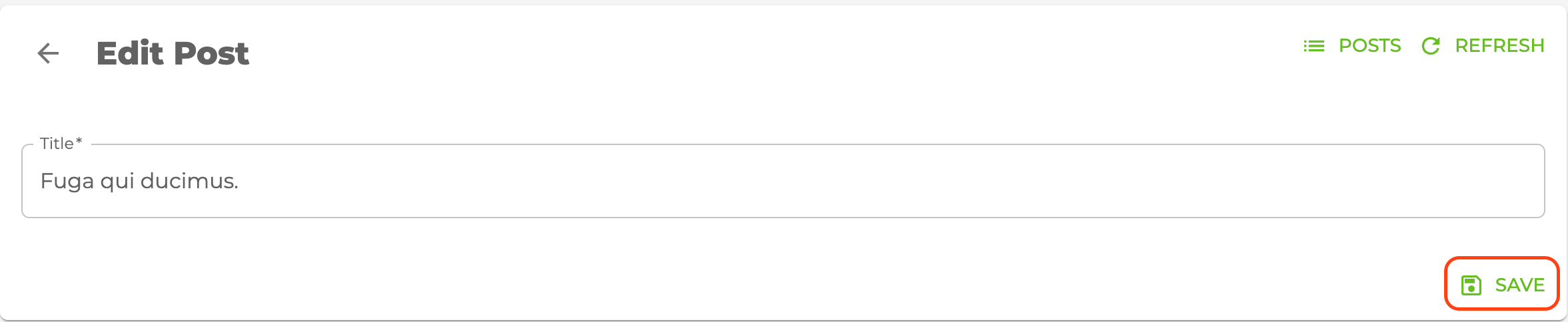The image size is (1568, 322).
Task: Click the green POSTS text
Action: [1370, 46]
